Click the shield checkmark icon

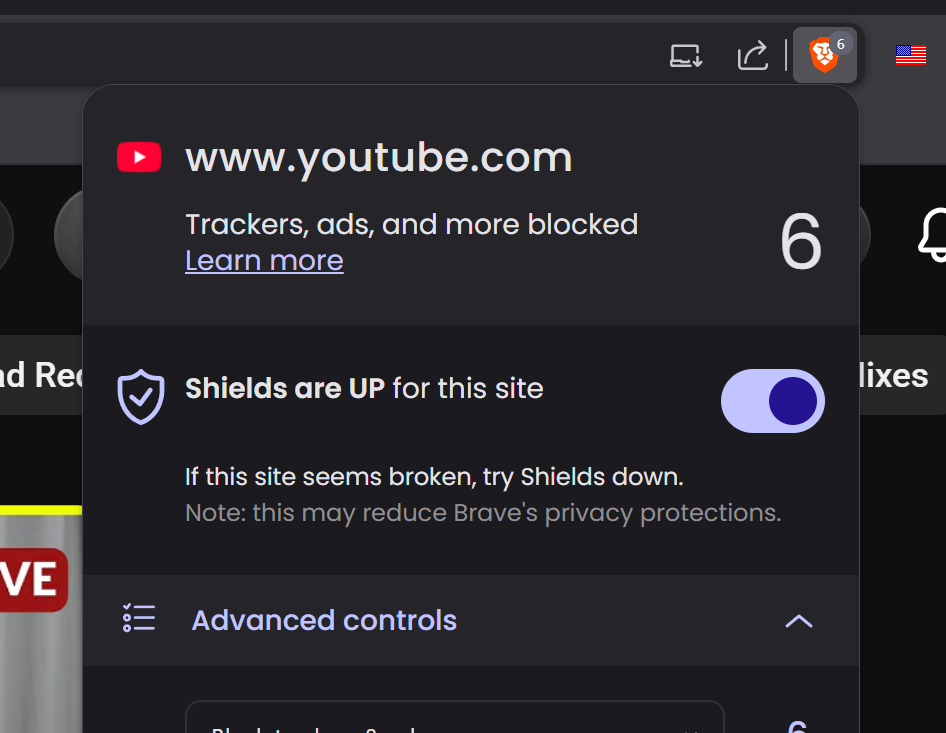click(140, 396)
